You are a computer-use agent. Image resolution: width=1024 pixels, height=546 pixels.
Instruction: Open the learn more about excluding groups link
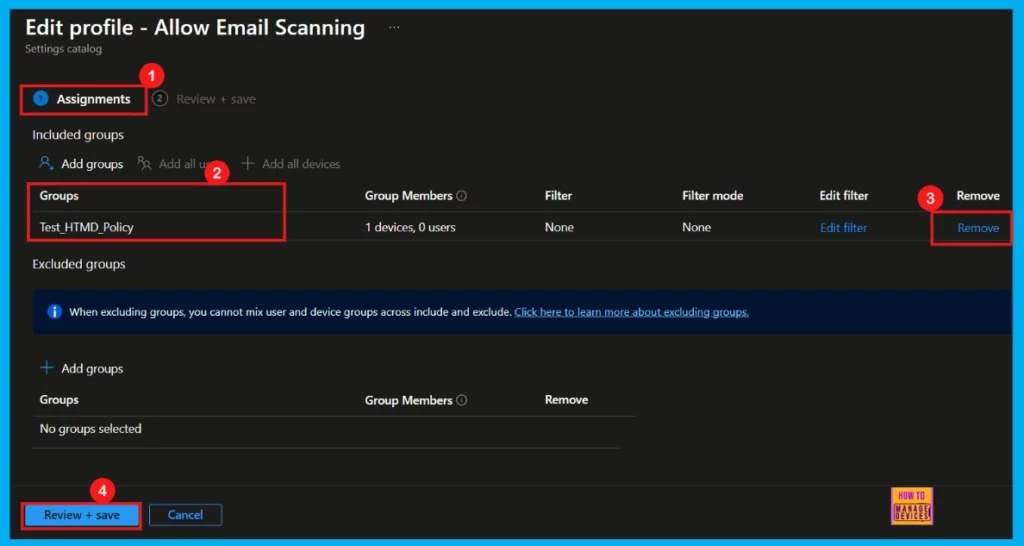(632, 312)
